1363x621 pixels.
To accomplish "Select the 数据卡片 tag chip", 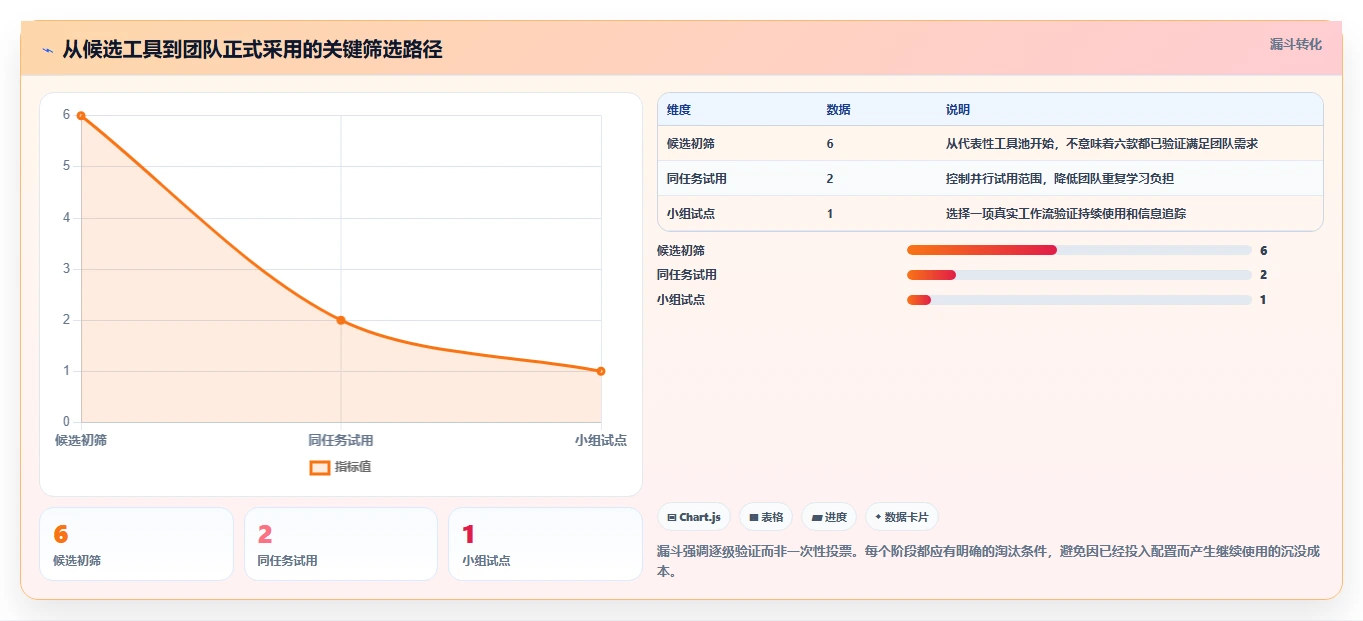I will (902, 517).
